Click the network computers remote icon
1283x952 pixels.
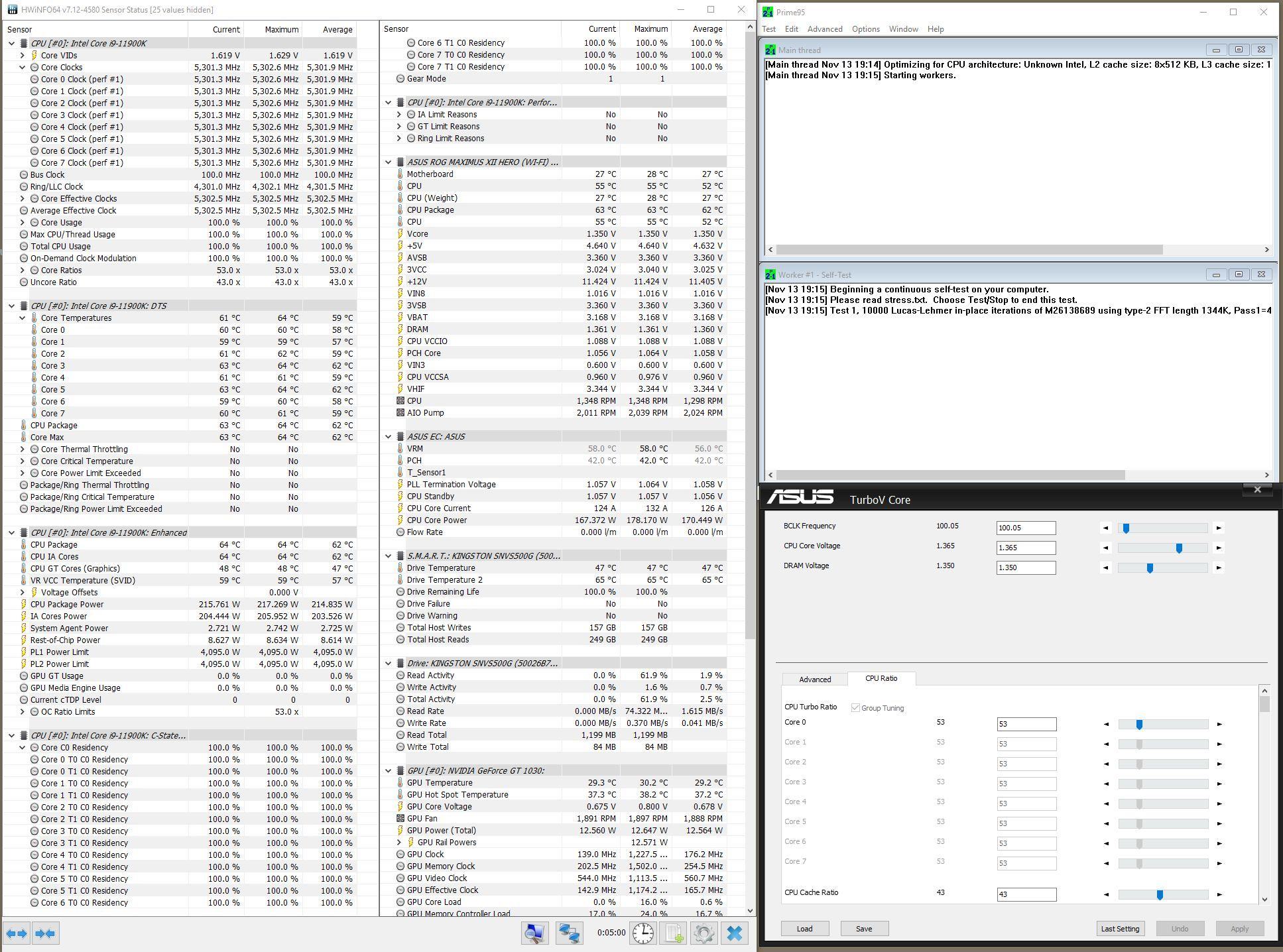click(569, 933)
